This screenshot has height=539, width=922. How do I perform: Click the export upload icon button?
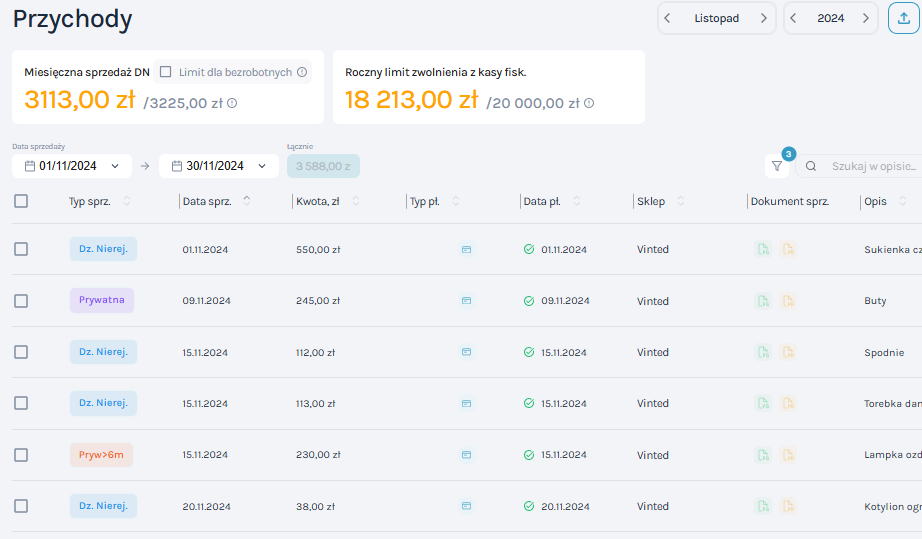pyautogui.click(x=904, y=18)
